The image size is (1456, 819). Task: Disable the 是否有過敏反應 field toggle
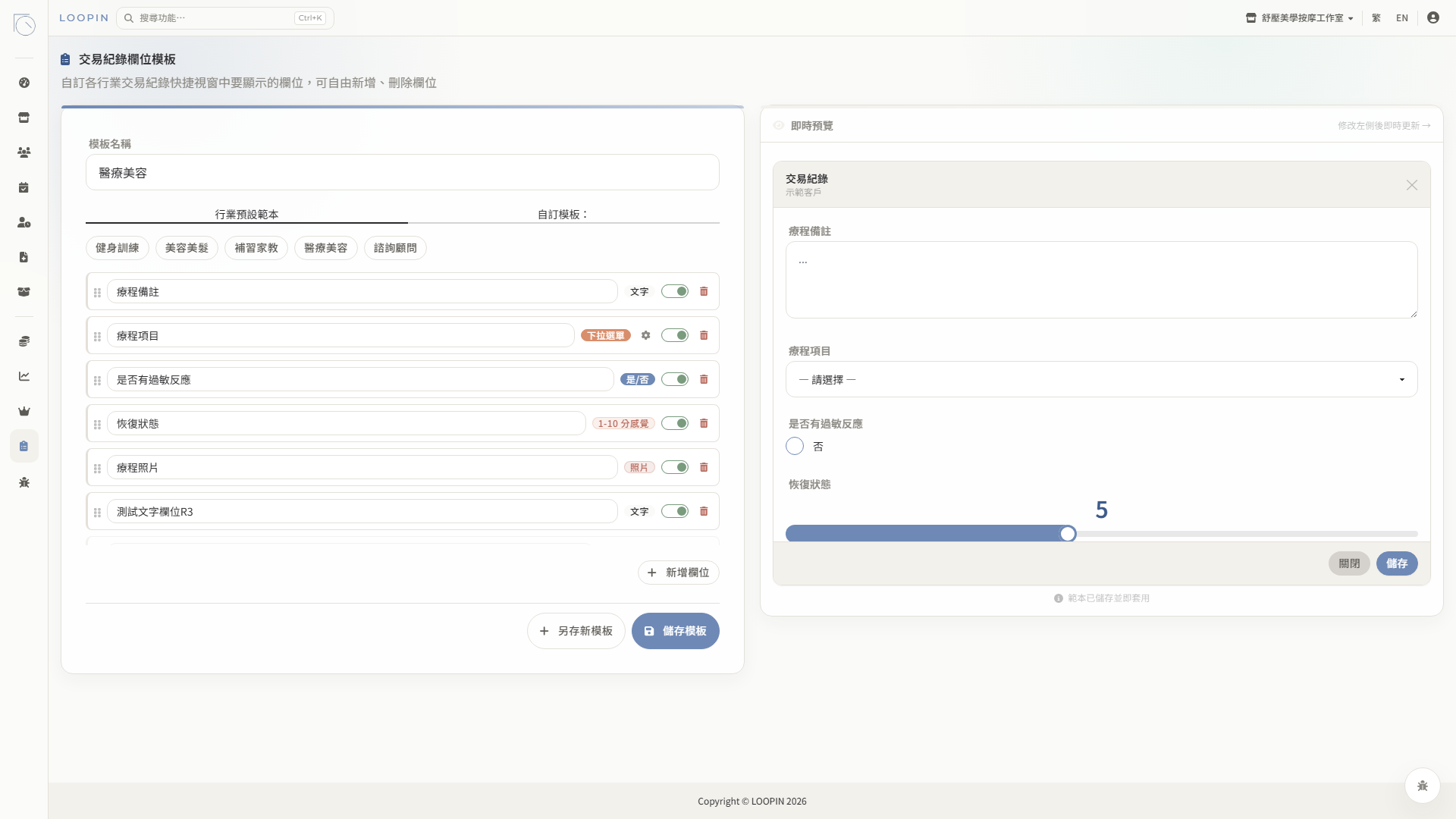[674, 379]
